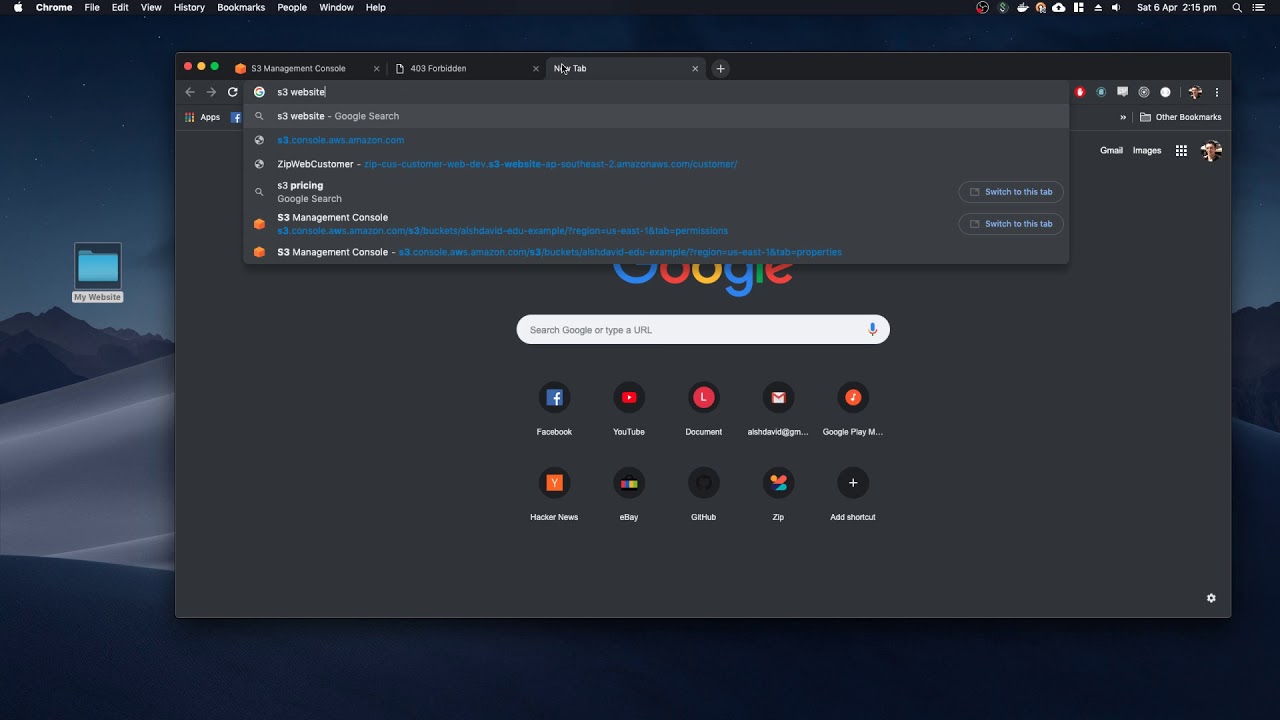Image resolution: width=1280 pixels, height=720 pixels.
Task: Click the address bar containing s3 website
Action: [656, 92]
